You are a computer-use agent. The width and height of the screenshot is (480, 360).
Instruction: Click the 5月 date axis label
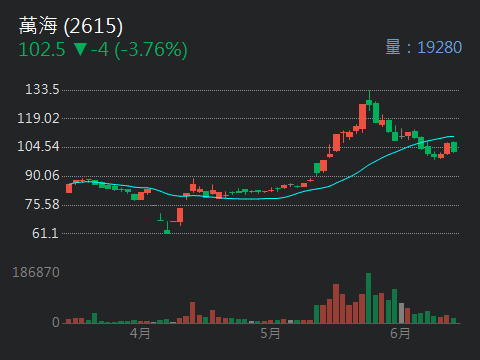point(270,333)
